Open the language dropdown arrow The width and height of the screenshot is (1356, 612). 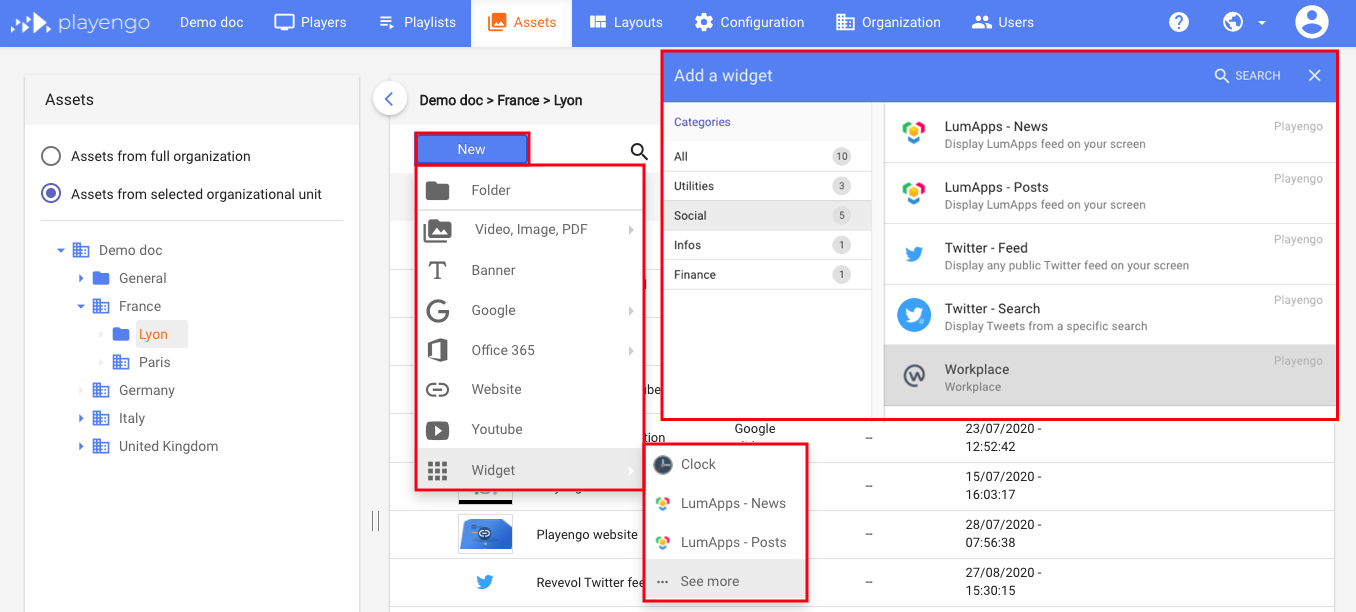point(1262,23)
